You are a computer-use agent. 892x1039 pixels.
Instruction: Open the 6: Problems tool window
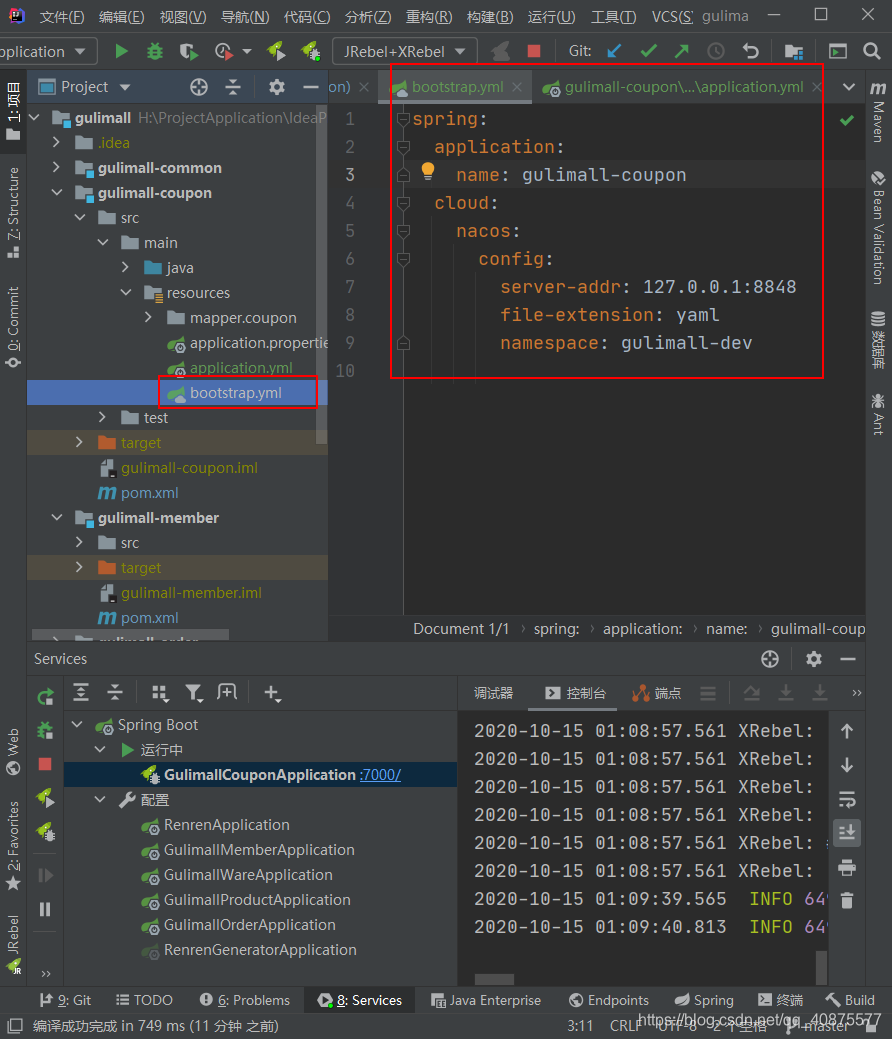(245, 999)
